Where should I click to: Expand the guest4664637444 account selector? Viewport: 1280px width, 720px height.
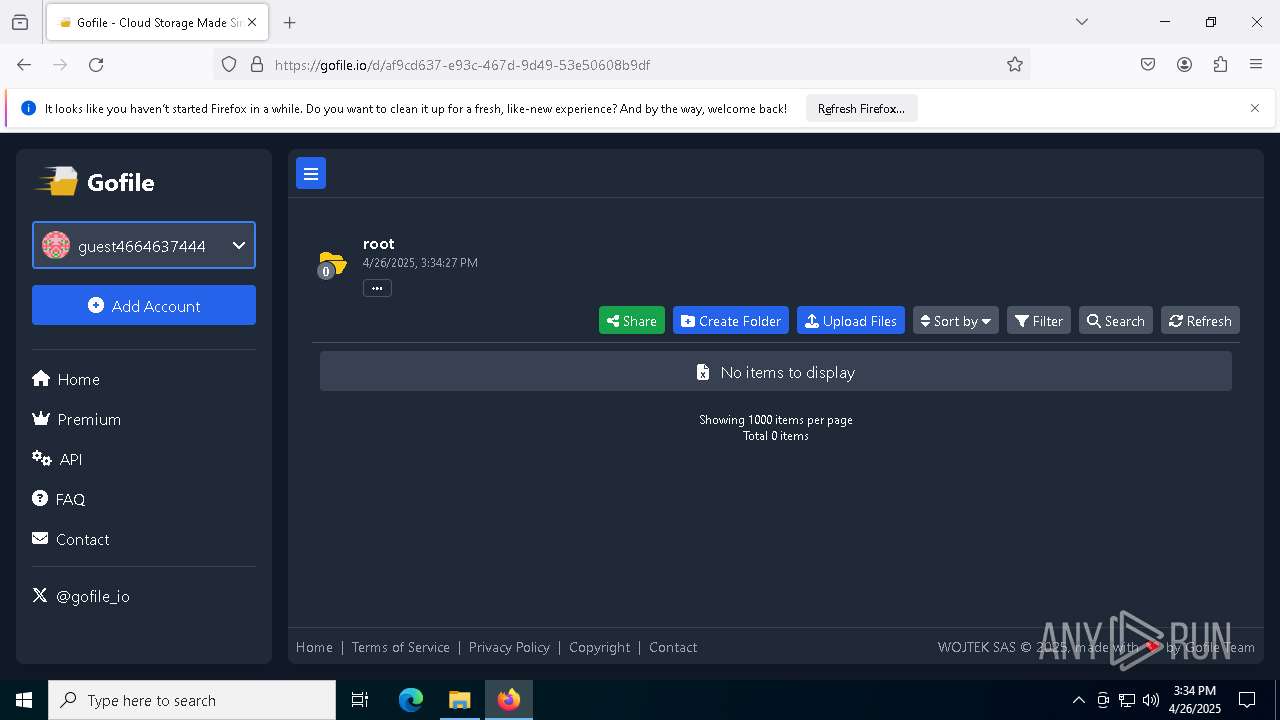coord(144,246)
